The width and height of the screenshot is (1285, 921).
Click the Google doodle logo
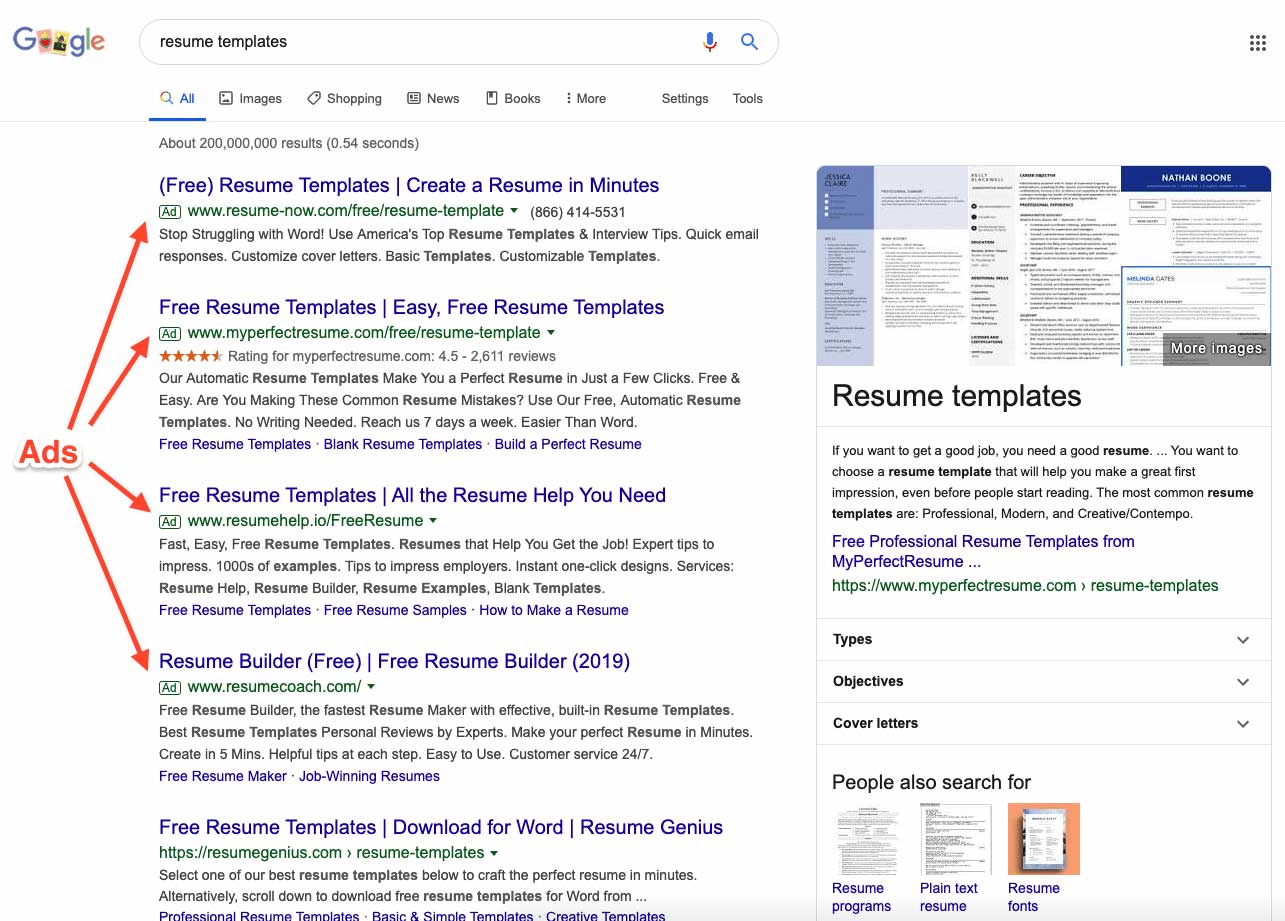pyautogui.click(x=58, y=41)
